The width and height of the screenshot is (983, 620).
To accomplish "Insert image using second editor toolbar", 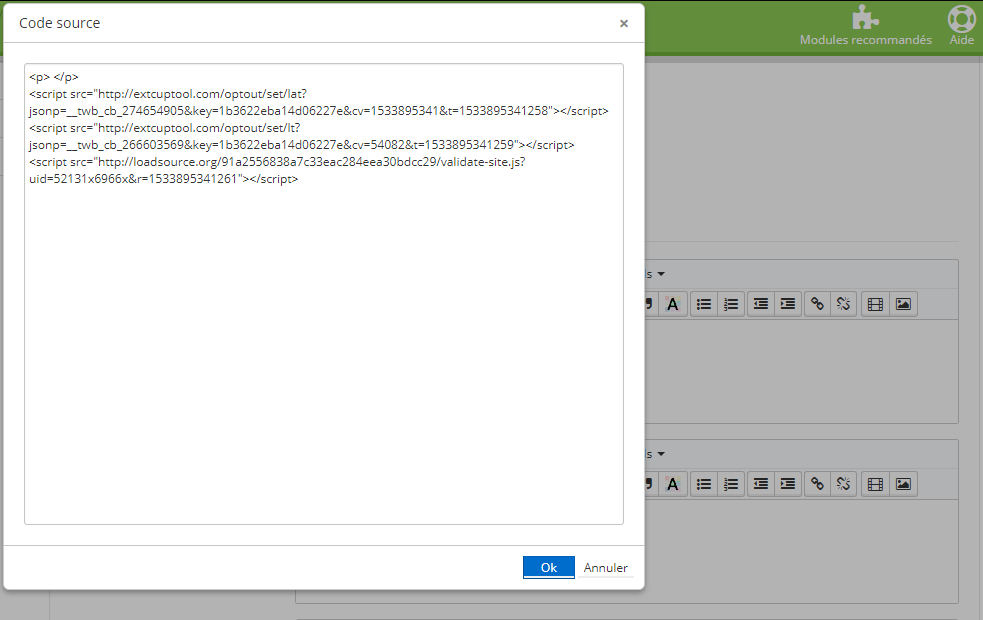I will click(x=903, y=484).
